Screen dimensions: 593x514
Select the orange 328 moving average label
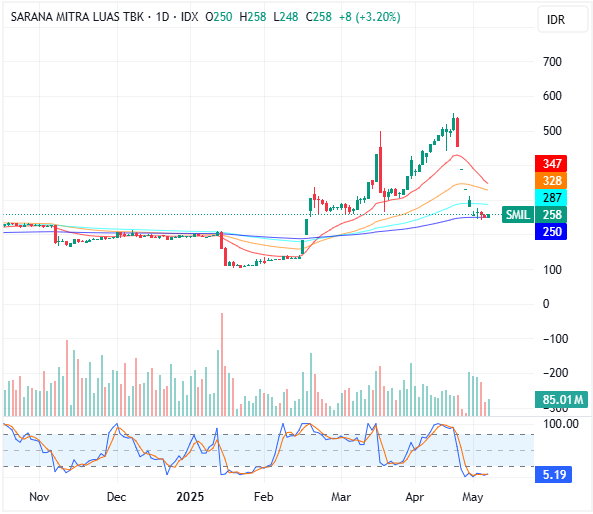pos(551,180)
